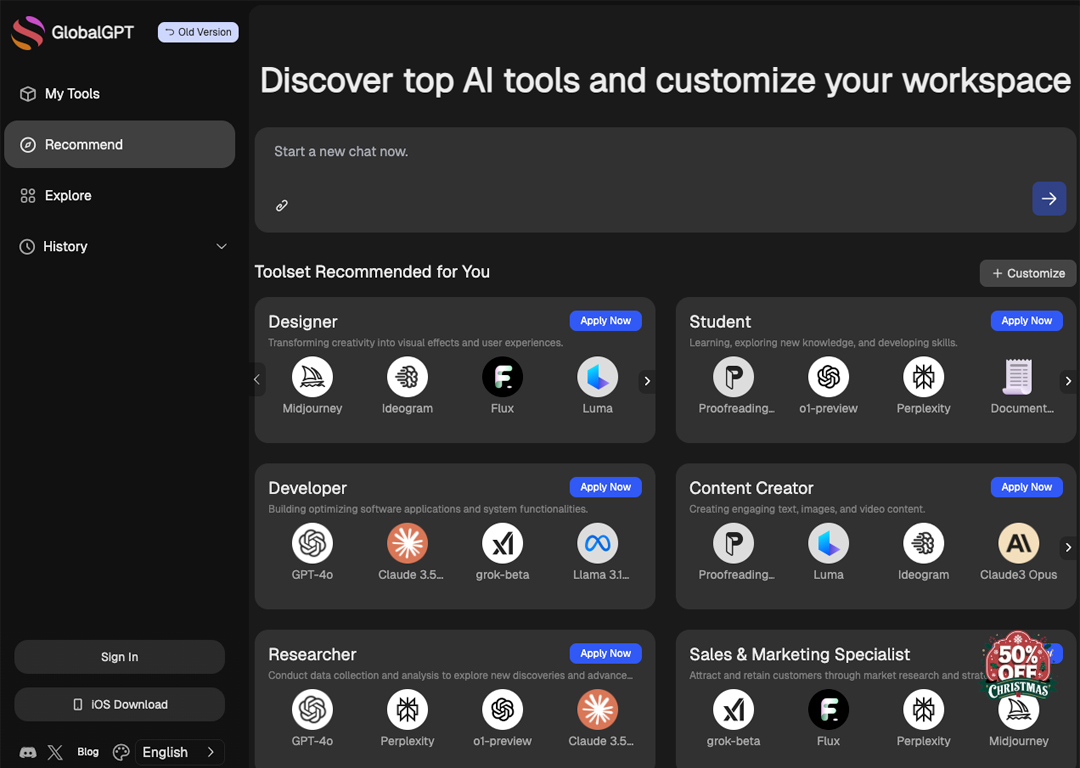This screenshot has width=1080, height=768.
Task: Apply the Student toolset
Action: [1026, 321]
